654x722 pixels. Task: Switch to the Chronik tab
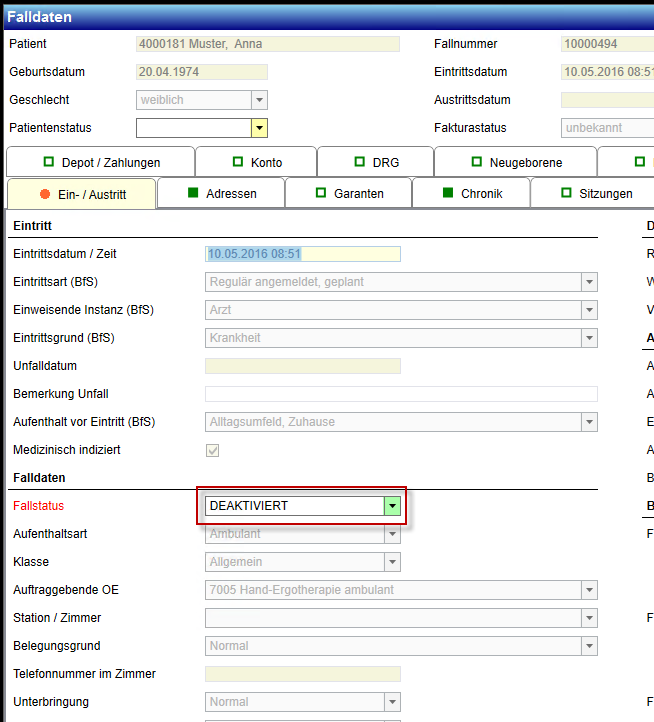pyautogui.click(x=481, y=194)
